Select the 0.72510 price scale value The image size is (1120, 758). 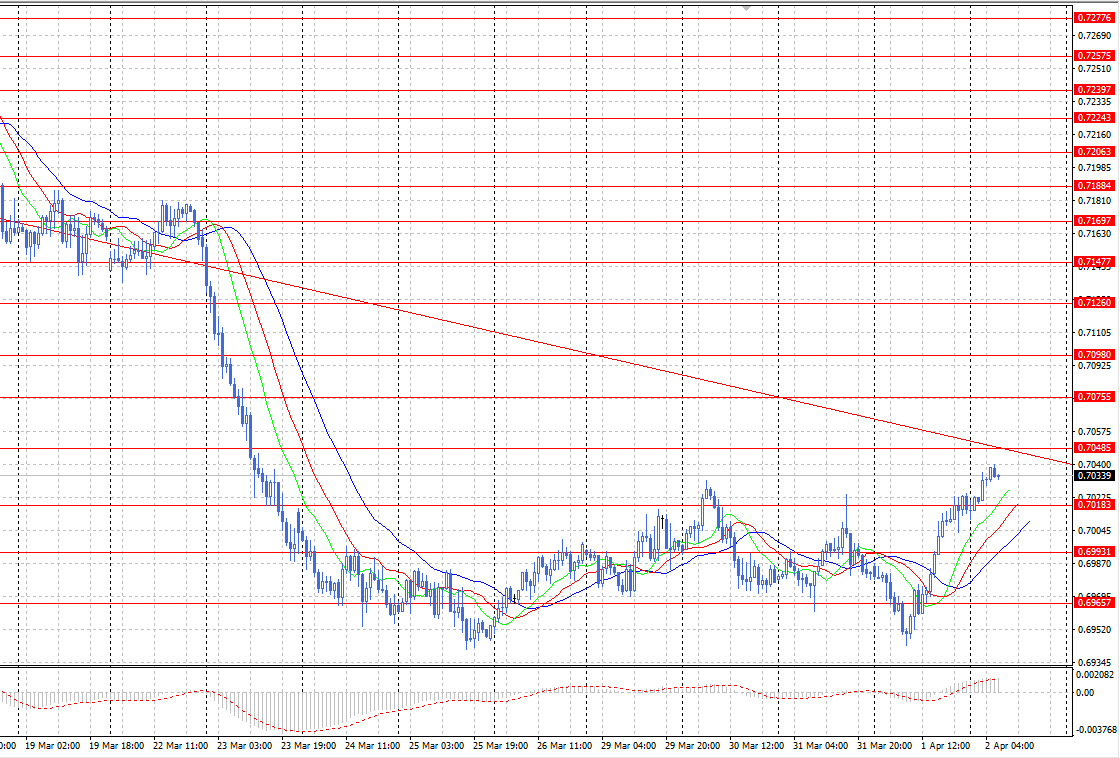click(x=1094, y=69)
